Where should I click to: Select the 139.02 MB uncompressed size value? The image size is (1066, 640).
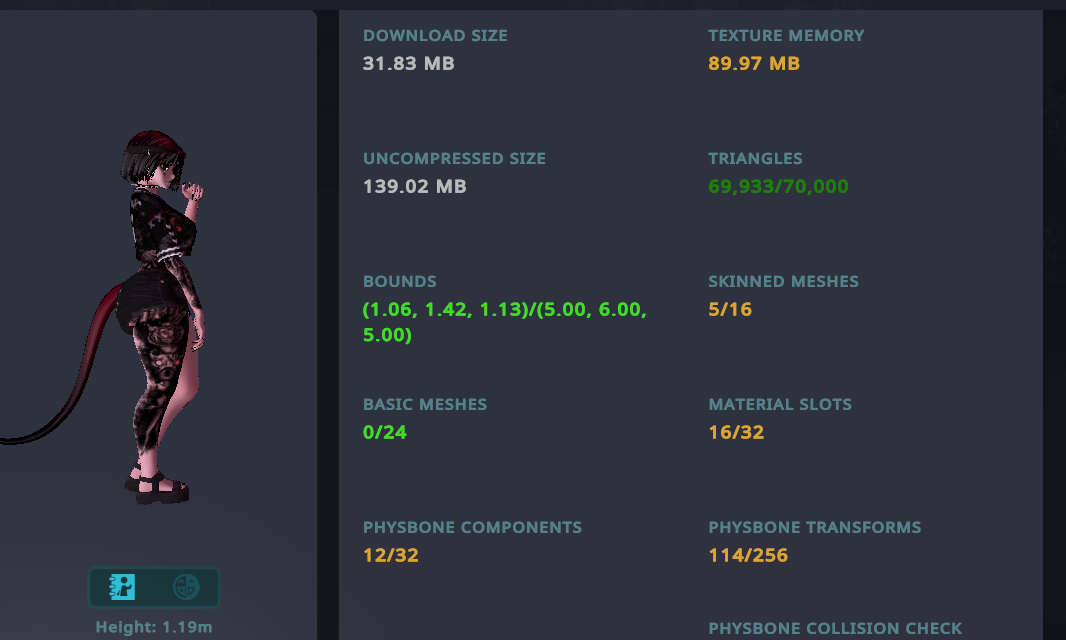coord(414,186)
